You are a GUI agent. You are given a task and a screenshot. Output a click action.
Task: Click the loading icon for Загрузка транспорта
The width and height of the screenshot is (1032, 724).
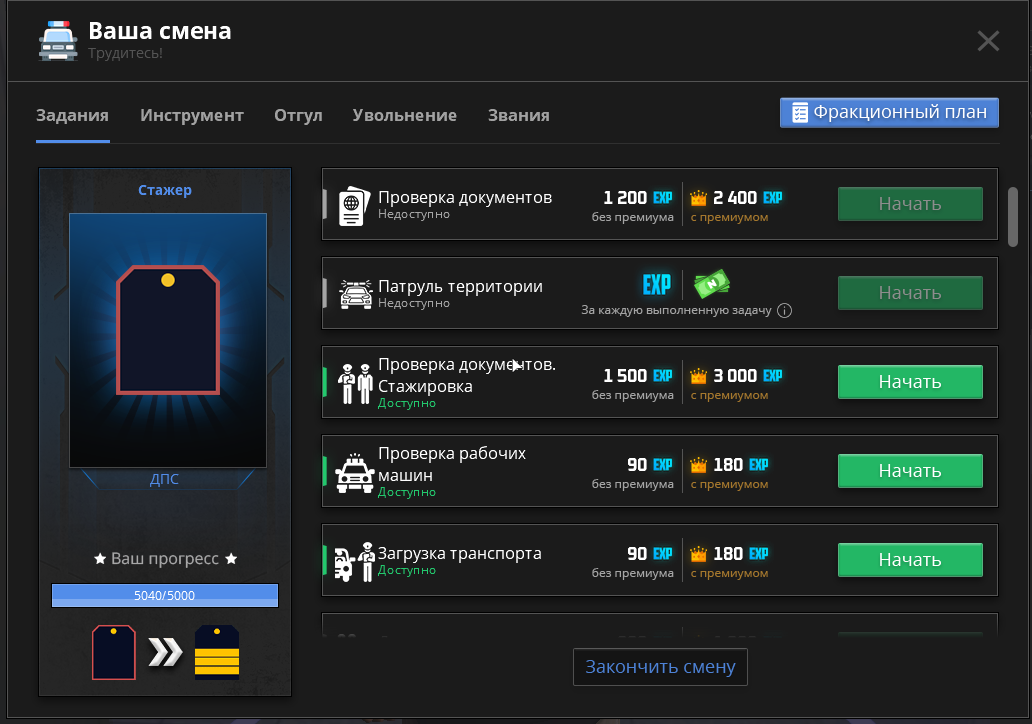pos(354,561)
